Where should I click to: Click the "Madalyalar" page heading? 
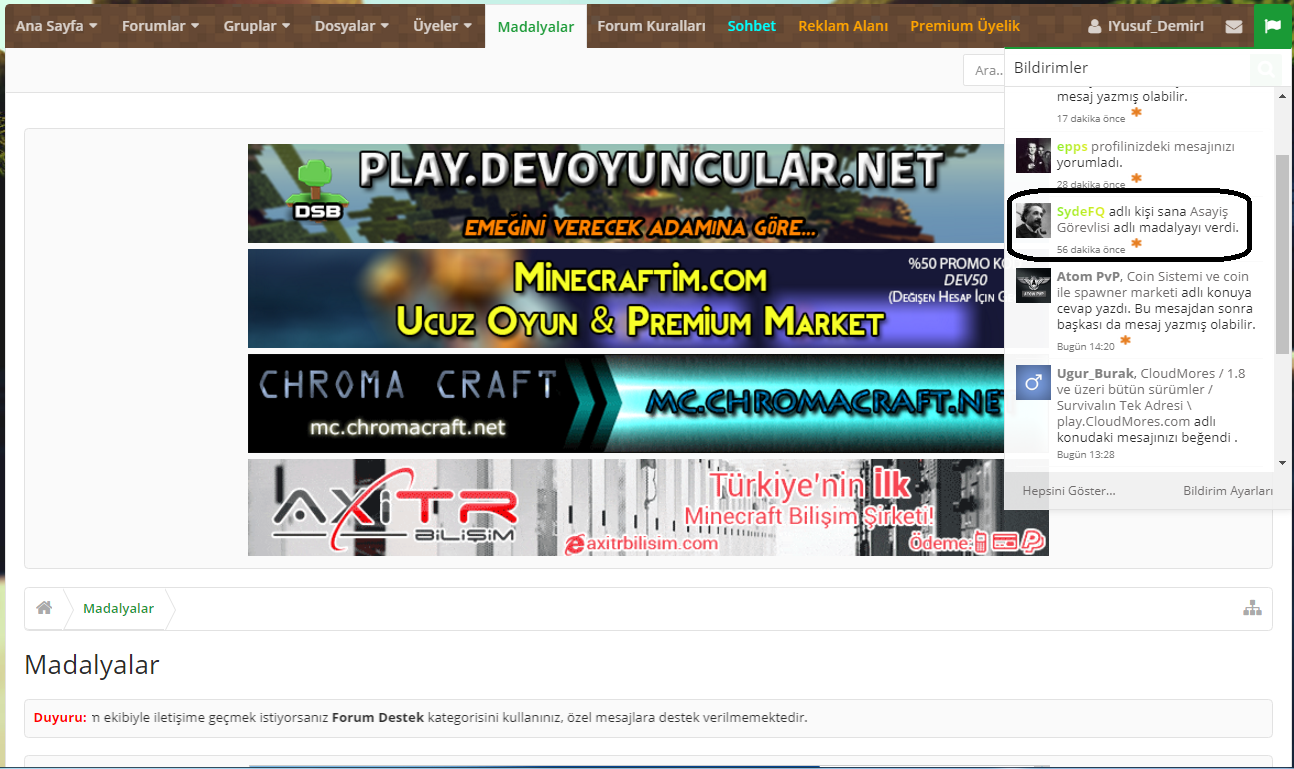pos(92,665)
